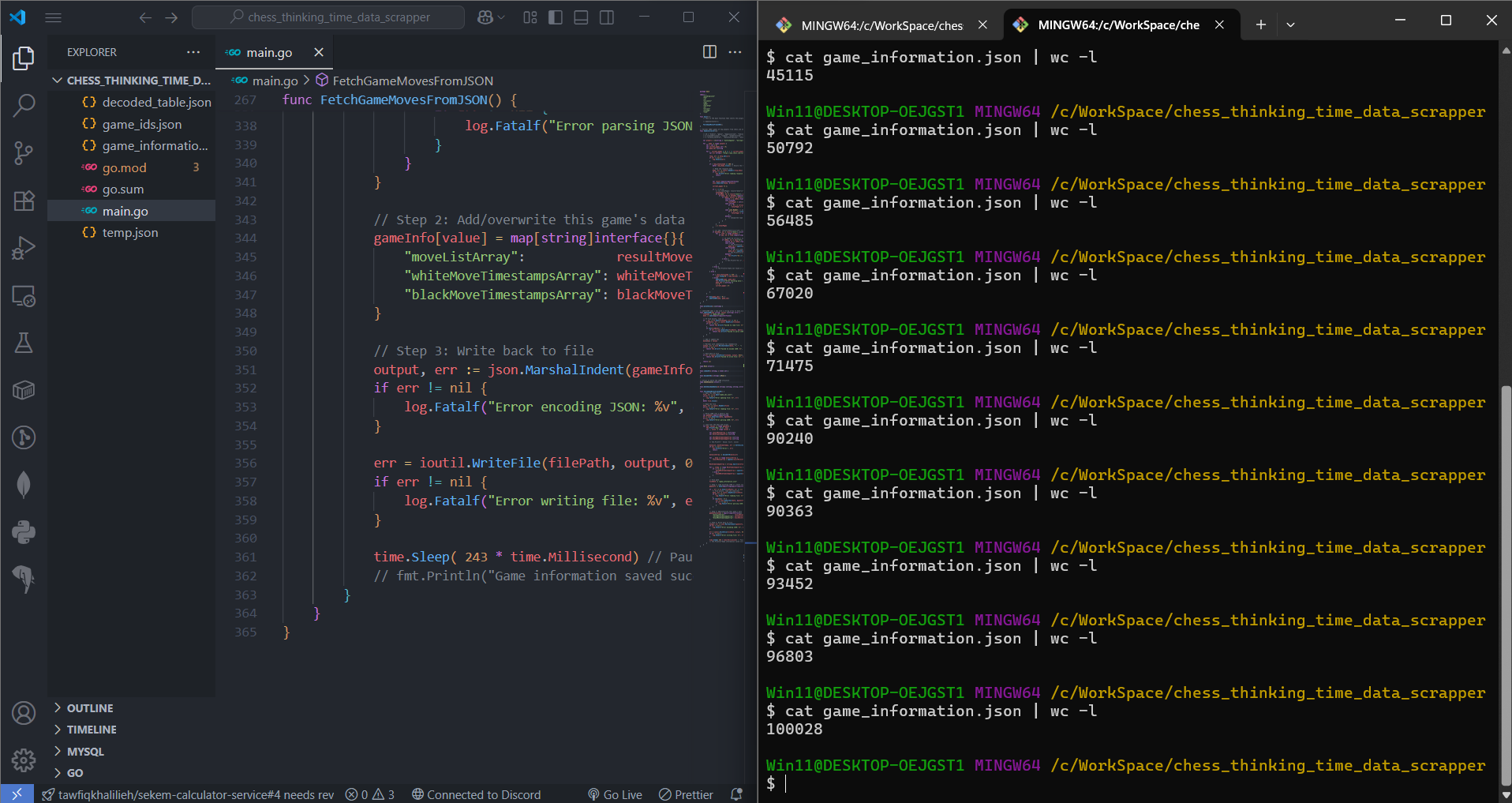Screen dimensions: 1512x803
Task: Open notifications bell in status bar
Action: pyautogui.click(x=737, y=794)
